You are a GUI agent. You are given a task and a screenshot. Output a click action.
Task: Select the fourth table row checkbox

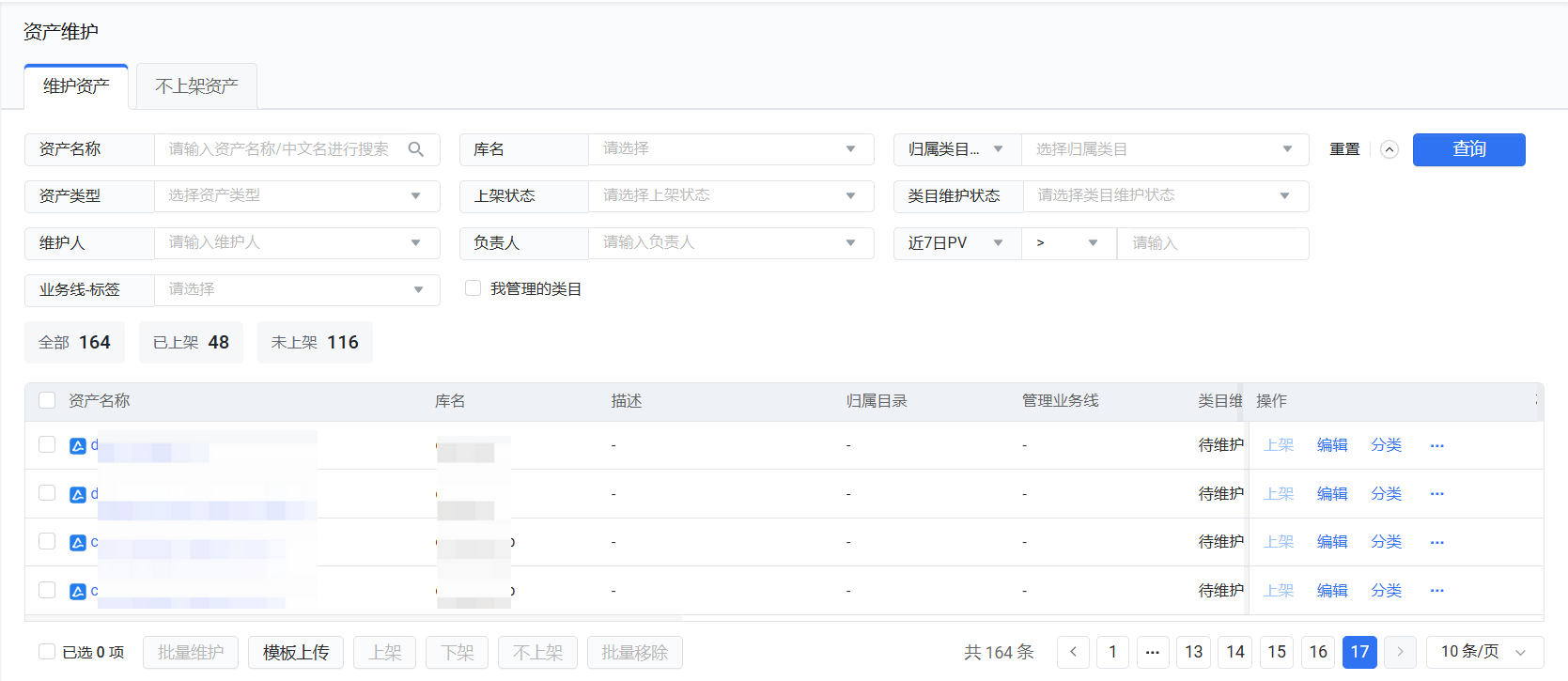(47, 590)
